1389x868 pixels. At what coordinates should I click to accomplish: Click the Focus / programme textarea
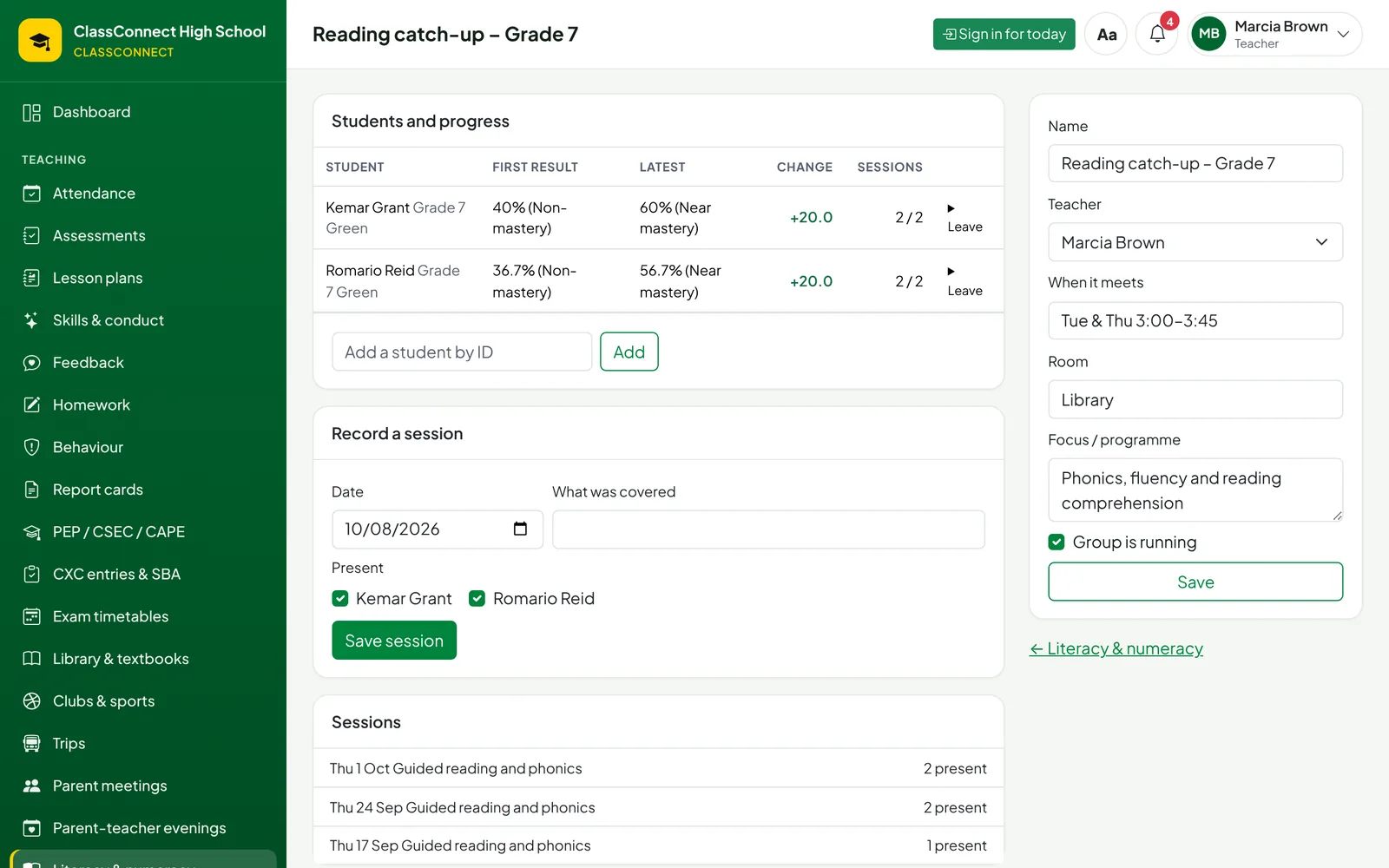tap(1195, 490)
